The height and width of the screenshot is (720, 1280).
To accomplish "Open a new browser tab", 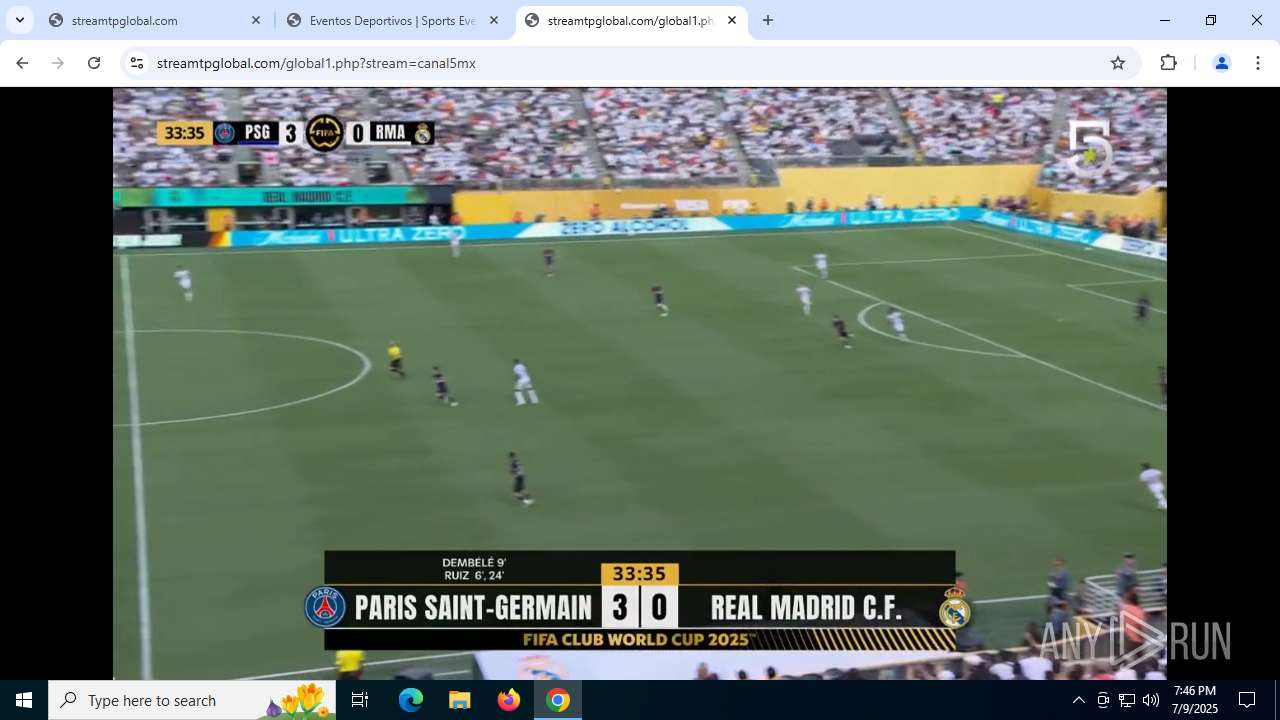I will coord(767,20).
